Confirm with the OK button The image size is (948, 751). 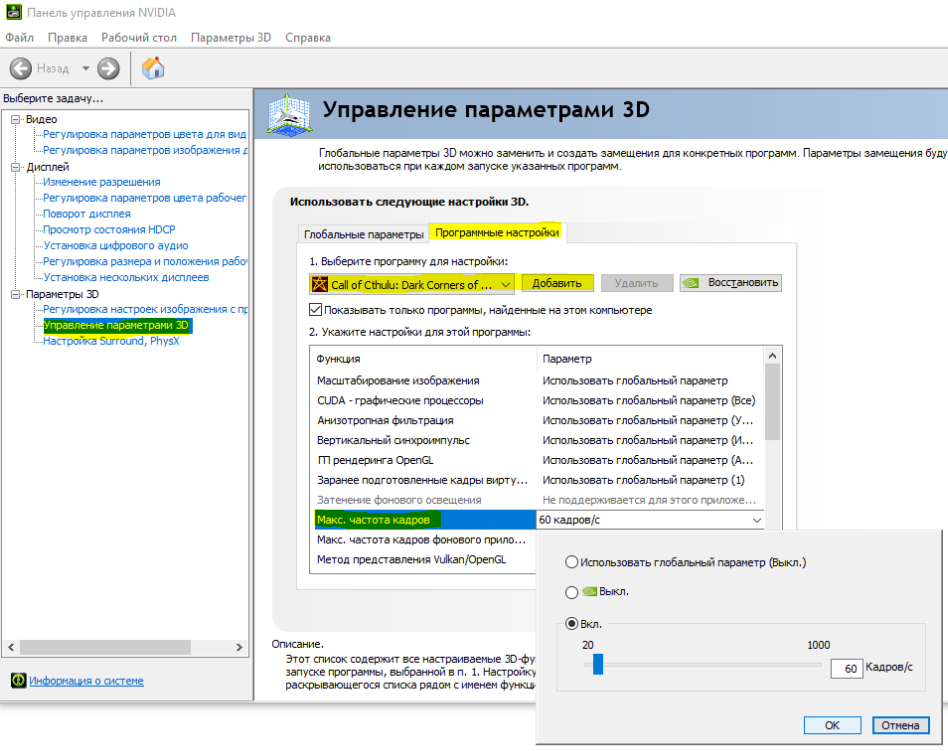coord(832,725)
